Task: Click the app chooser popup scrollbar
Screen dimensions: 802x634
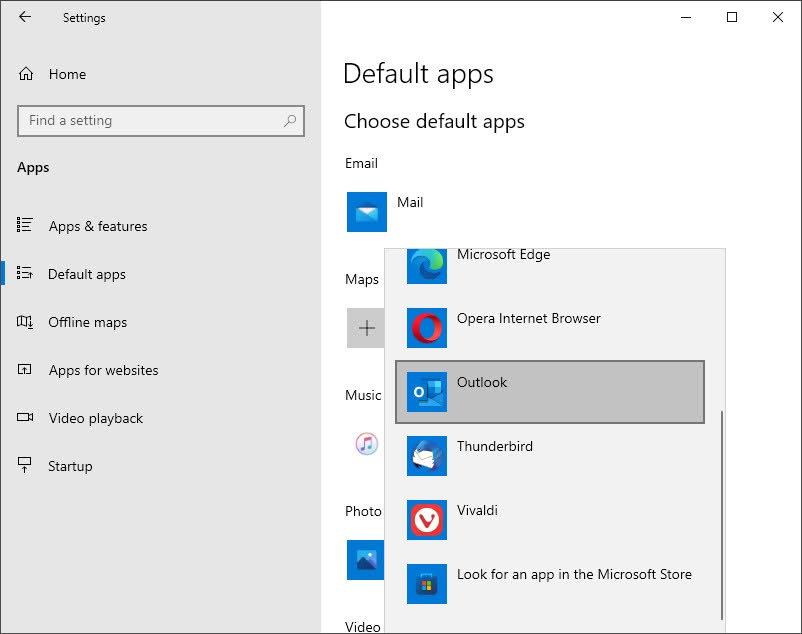Action: (x=722, y=515)
